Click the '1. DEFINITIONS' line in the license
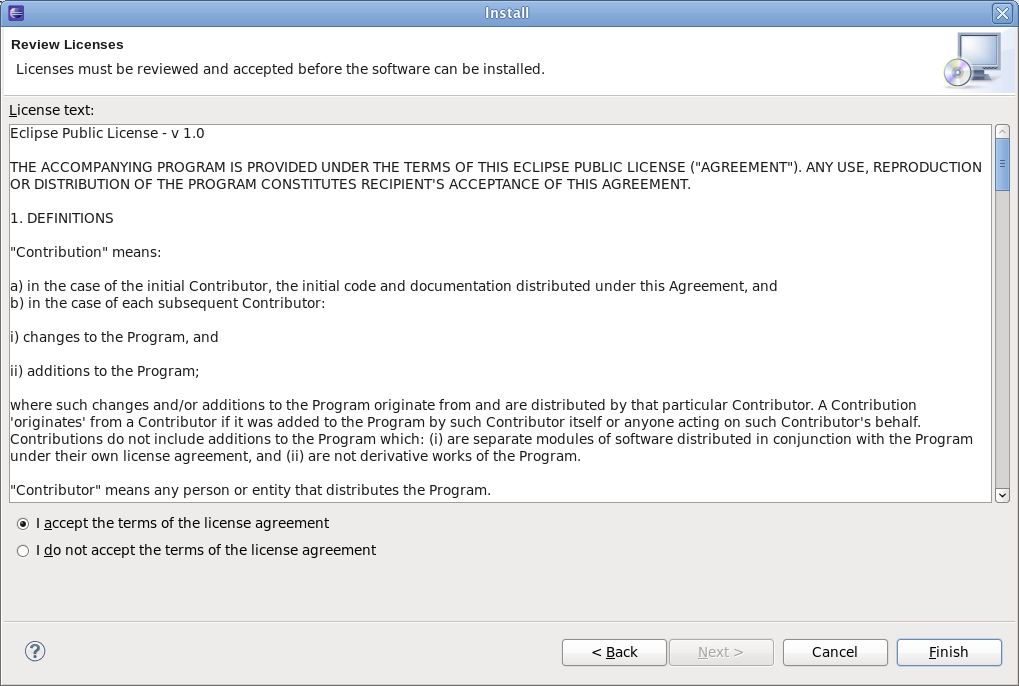Image resolution: width=1019 pixels, height=686 pixels. pos(62,218)
